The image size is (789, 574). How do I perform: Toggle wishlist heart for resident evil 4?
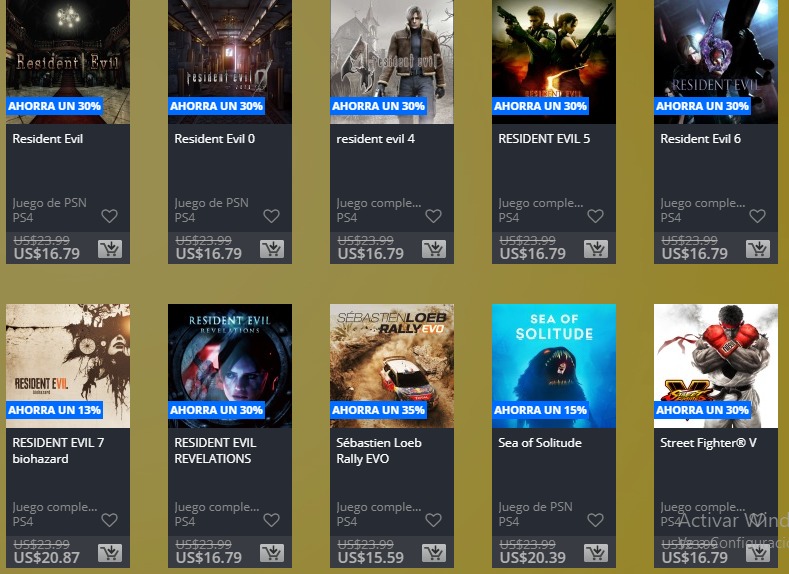[x=433, y=216]
